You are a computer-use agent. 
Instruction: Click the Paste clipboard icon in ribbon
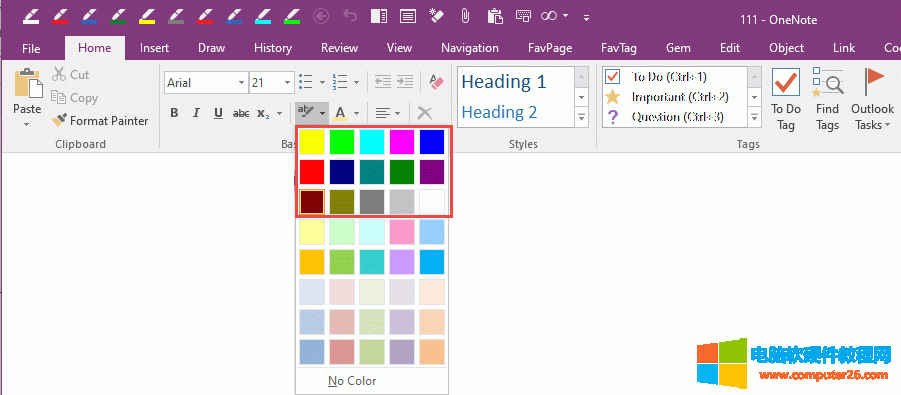tap(28, 83)
